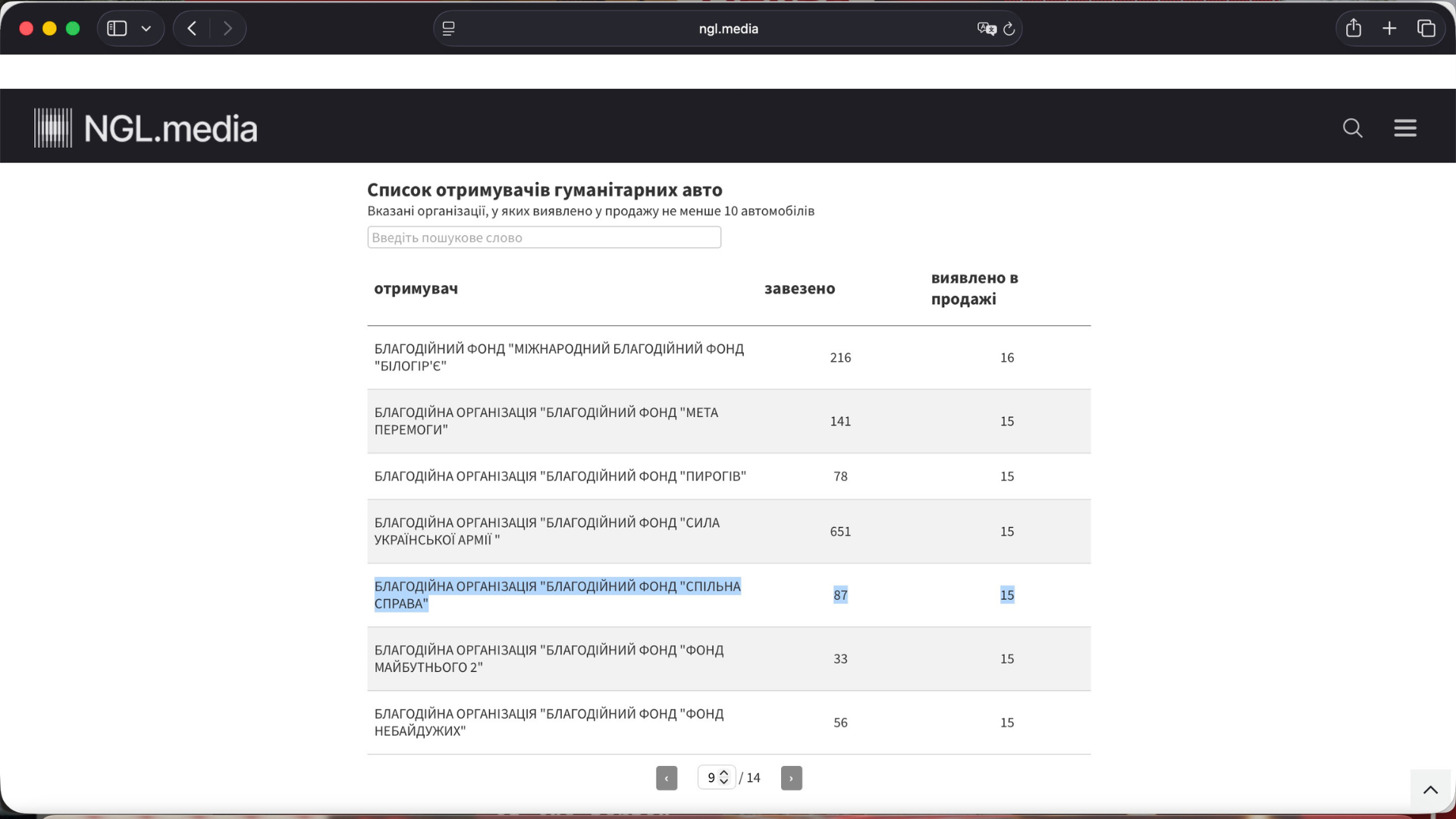This screenshot has height=819, width=1456.
Task: Go back to the previous page
Action: [192, 28]
